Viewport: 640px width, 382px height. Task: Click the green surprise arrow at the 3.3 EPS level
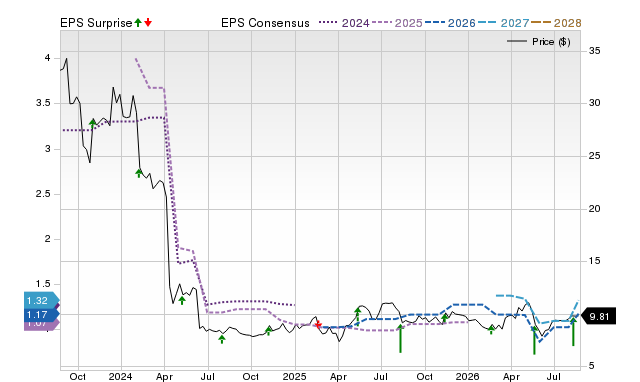pos(93,124)
